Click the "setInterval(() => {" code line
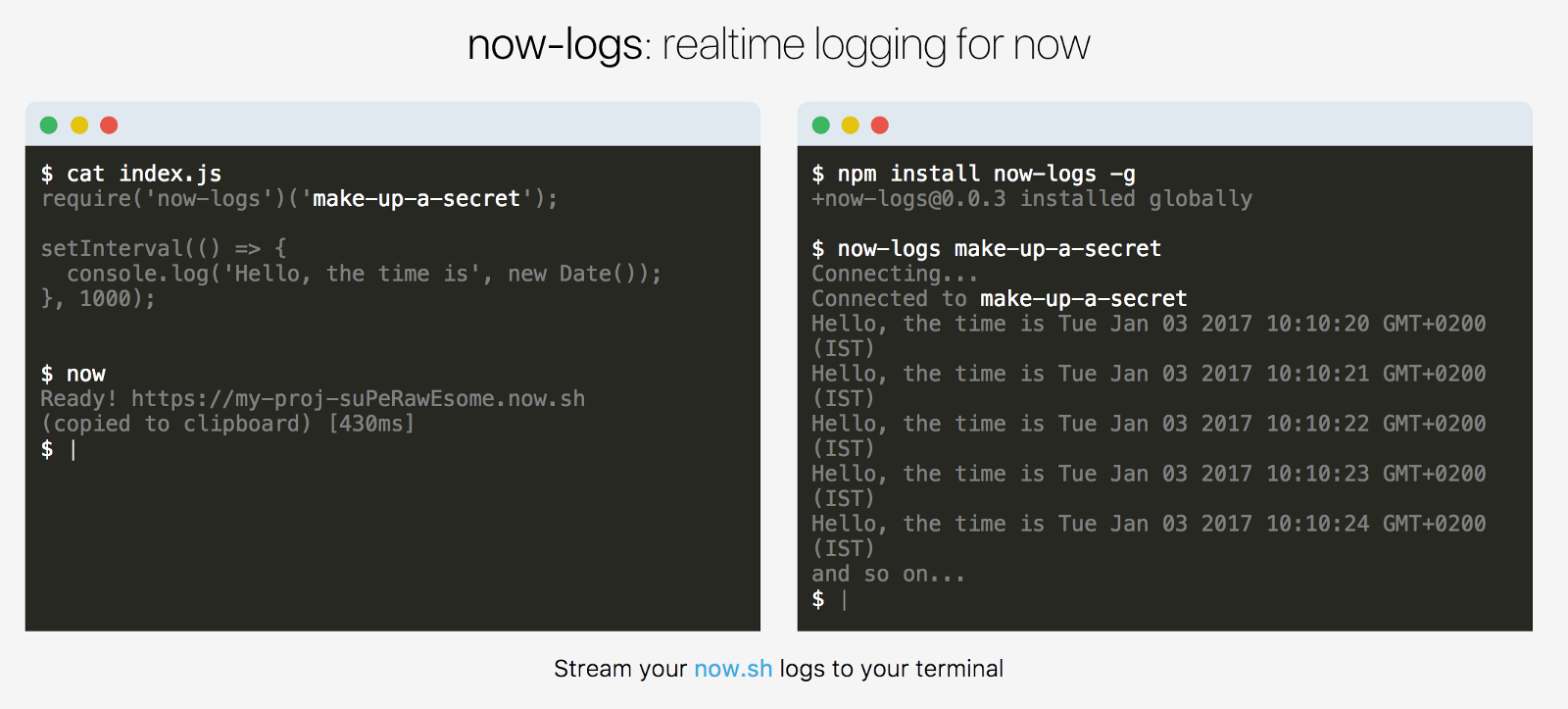 (164, 248)
